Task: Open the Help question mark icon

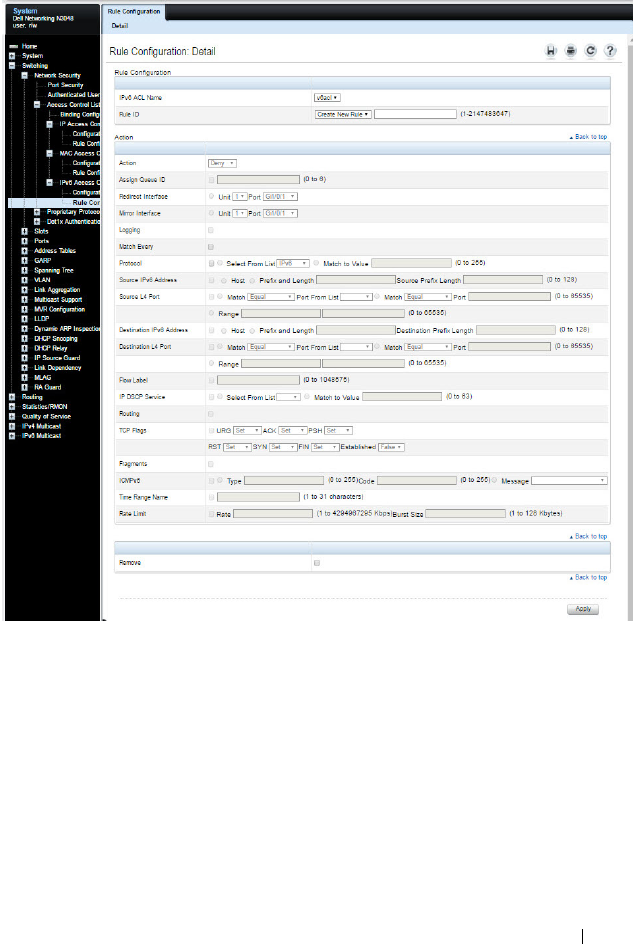Action: (x=610, y=51)
